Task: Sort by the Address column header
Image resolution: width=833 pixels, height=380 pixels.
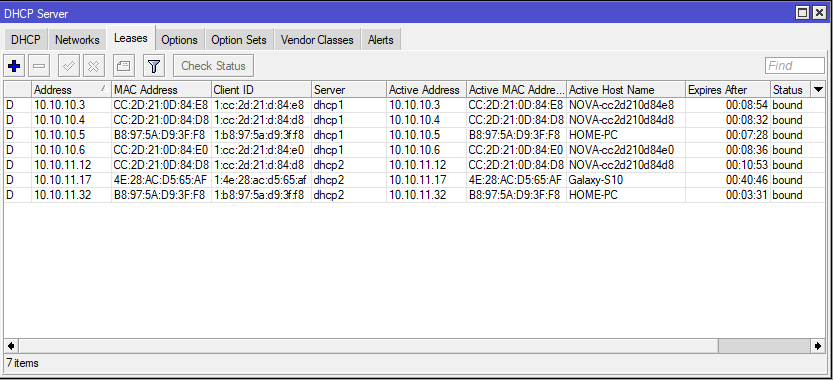Action: pos(72,89)
